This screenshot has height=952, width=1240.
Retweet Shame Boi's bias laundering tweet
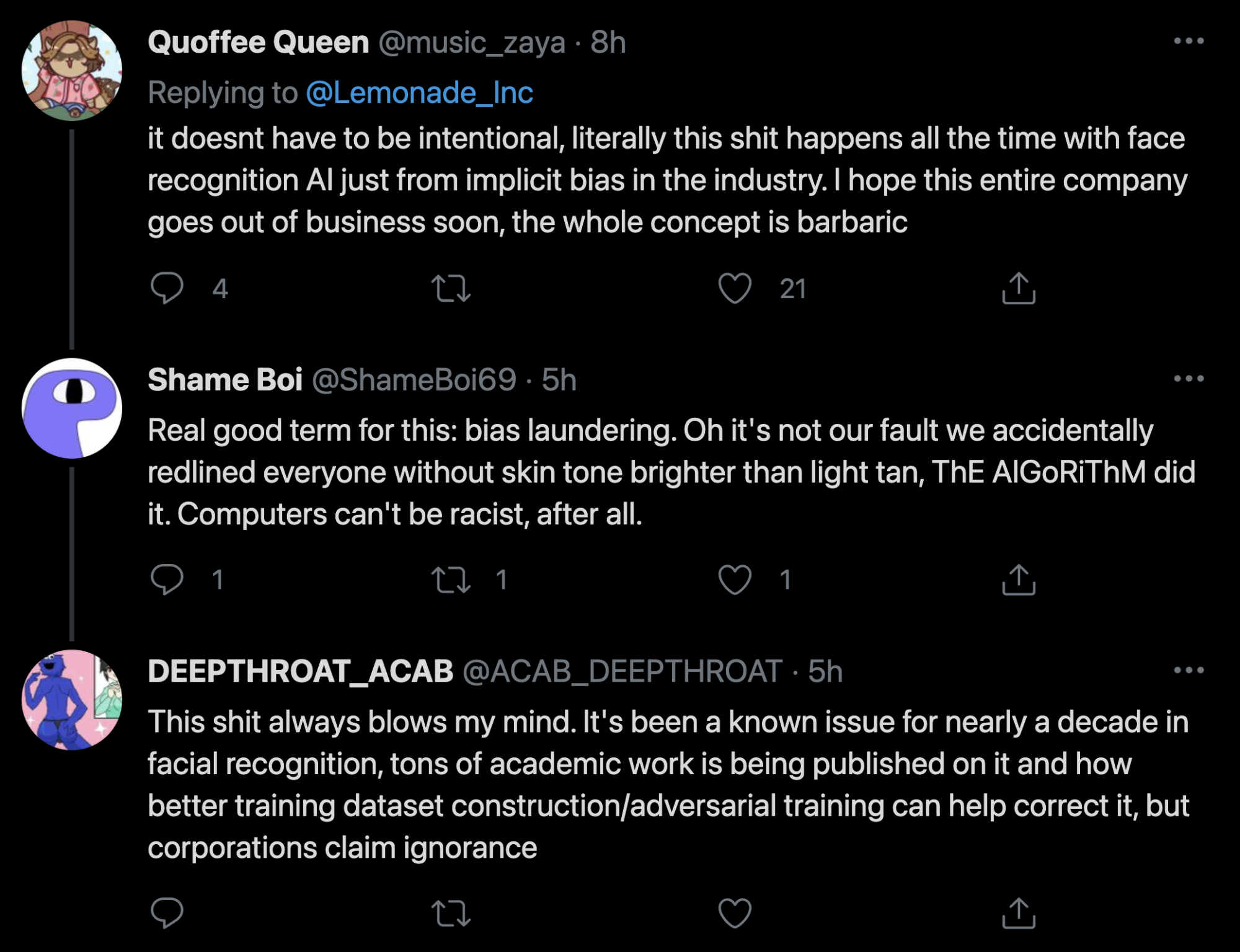[451, 580]
